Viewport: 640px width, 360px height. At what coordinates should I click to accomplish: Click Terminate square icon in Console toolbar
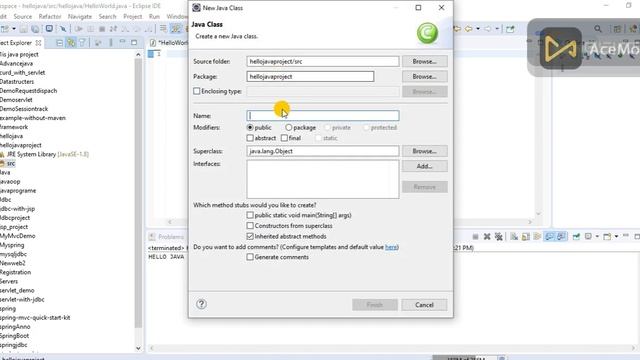[476, 237]
